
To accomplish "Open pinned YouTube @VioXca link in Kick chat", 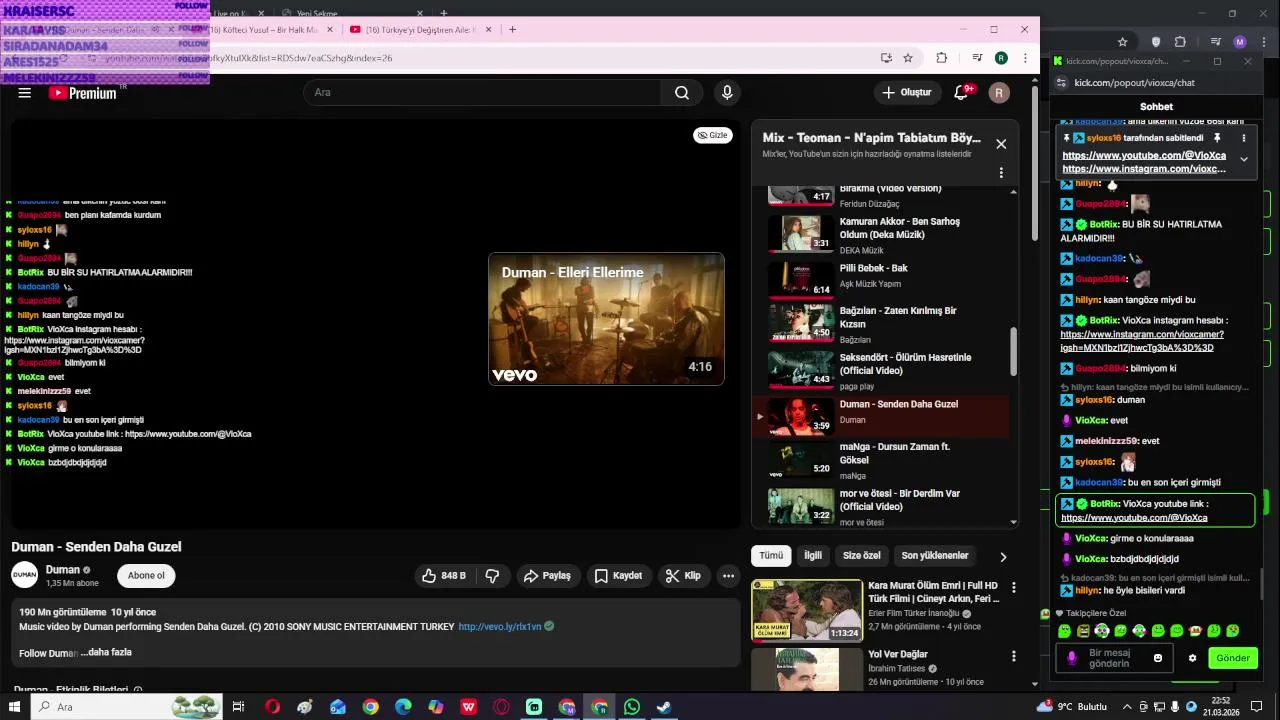I will tap(1144, 156).
